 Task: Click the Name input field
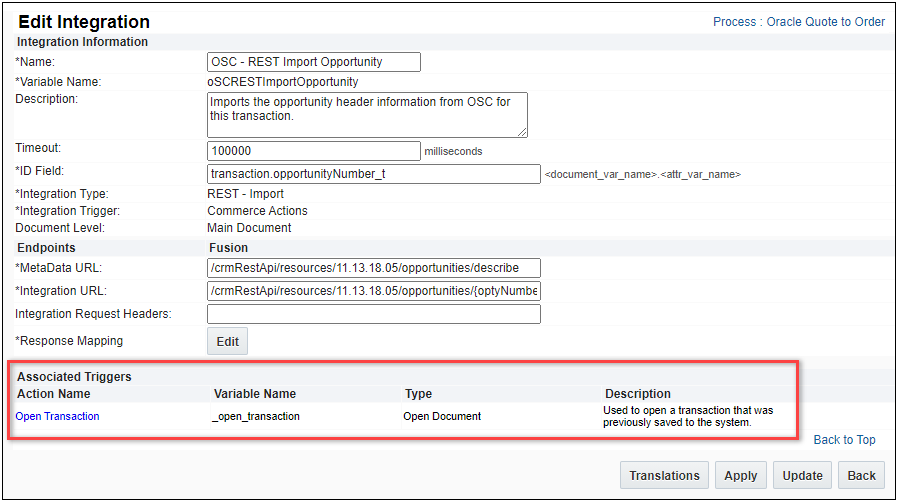click(x=313, y=62)
